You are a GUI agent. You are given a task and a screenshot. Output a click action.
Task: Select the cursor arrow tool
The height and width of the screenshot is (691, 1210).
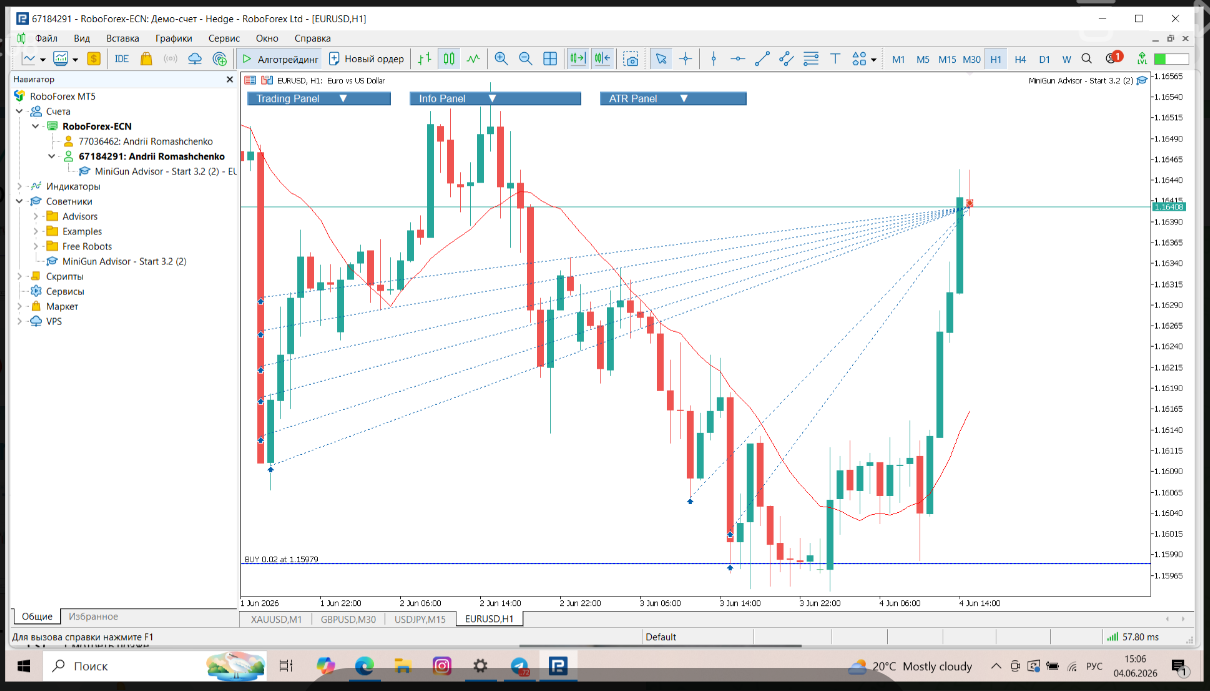660,59
